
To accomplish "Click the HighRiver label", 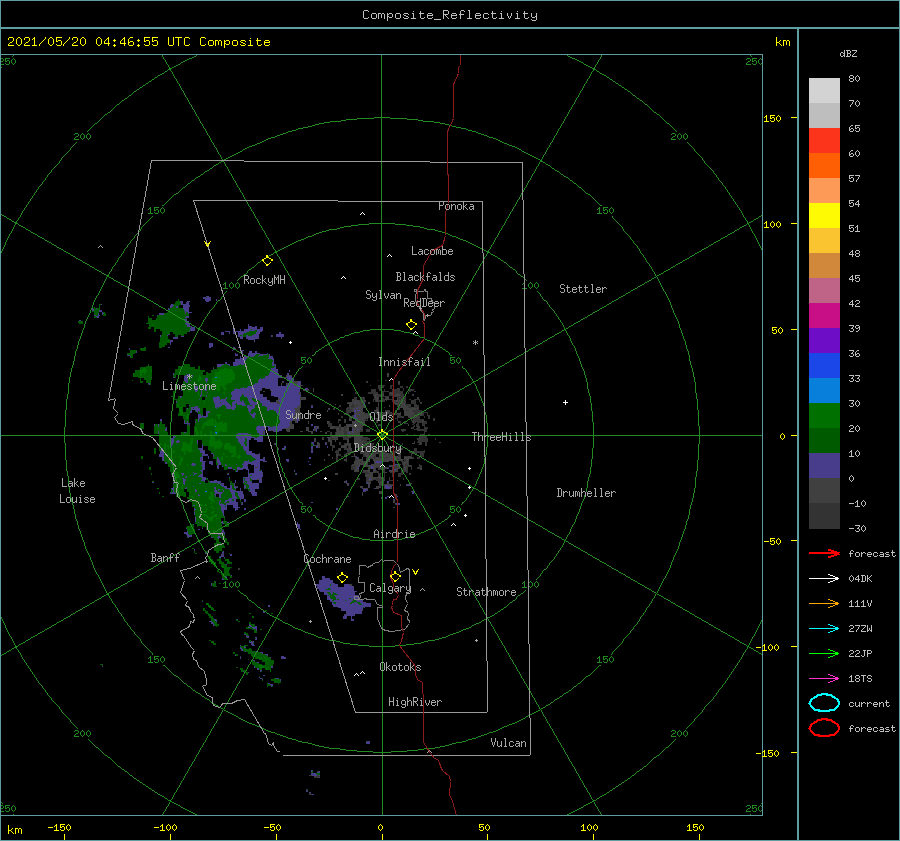I will (415, 702).
